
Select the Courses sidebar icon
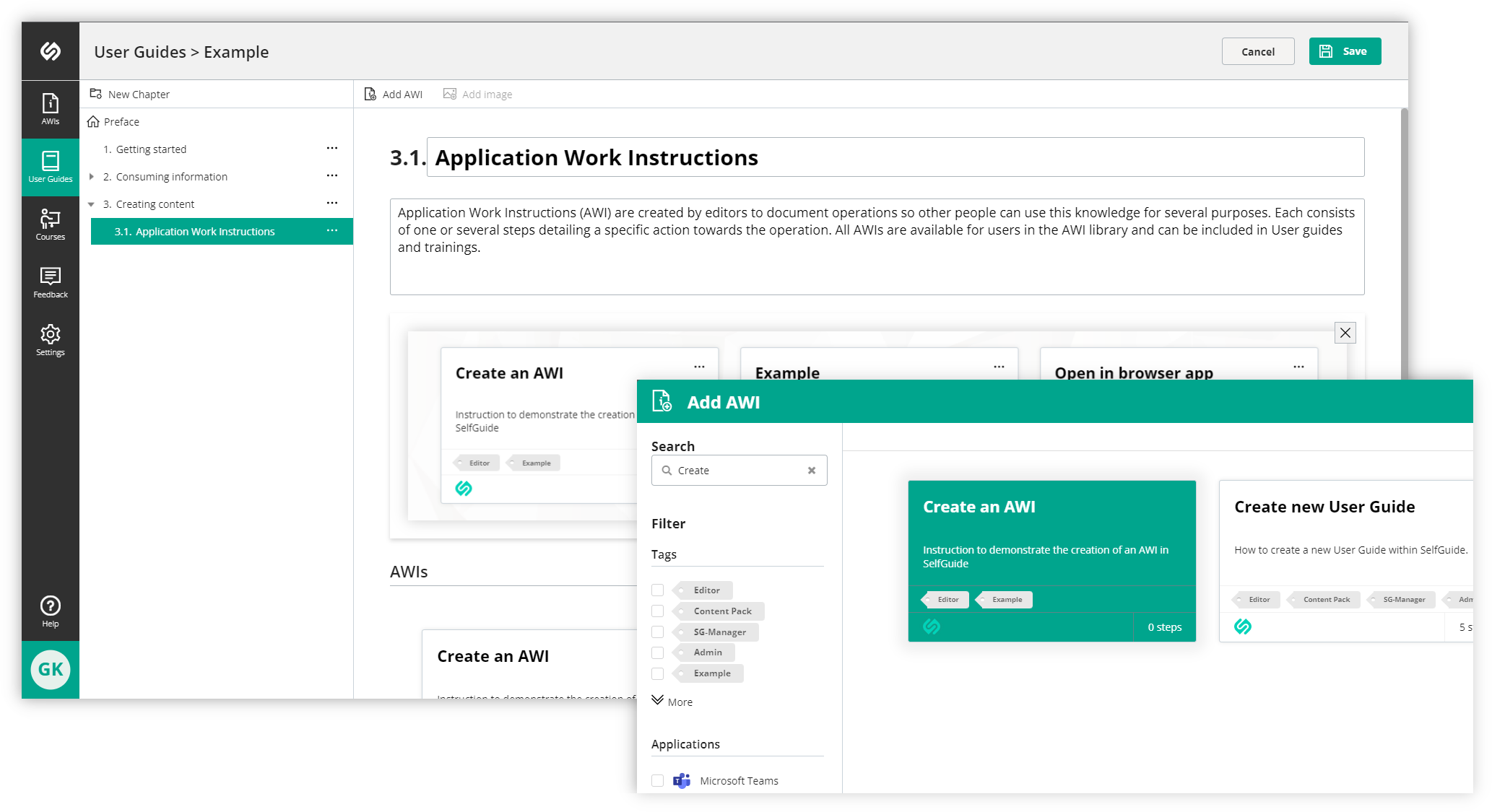pyautogui.click(x=50, y=224)
